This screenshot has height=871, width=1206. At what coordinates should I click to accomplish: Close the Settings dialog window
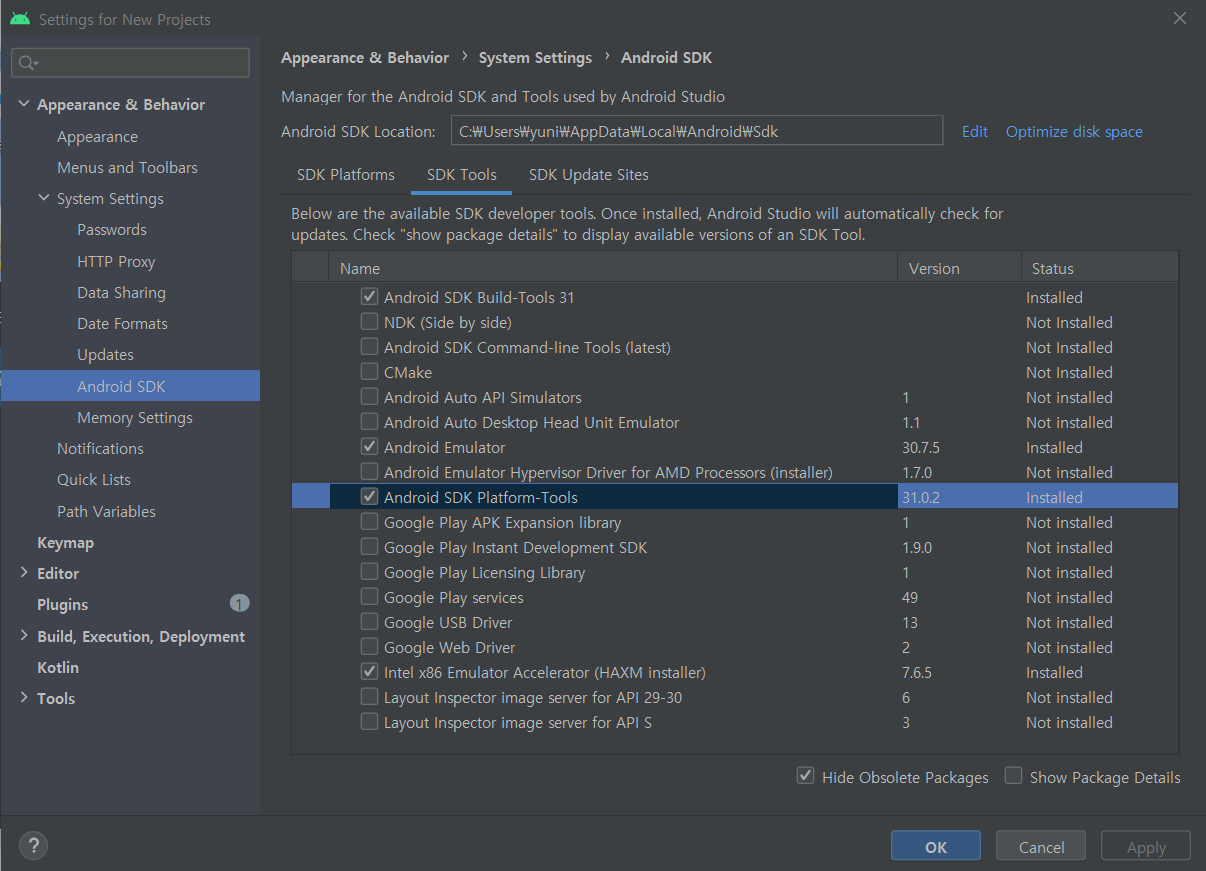pos(1180,18)
